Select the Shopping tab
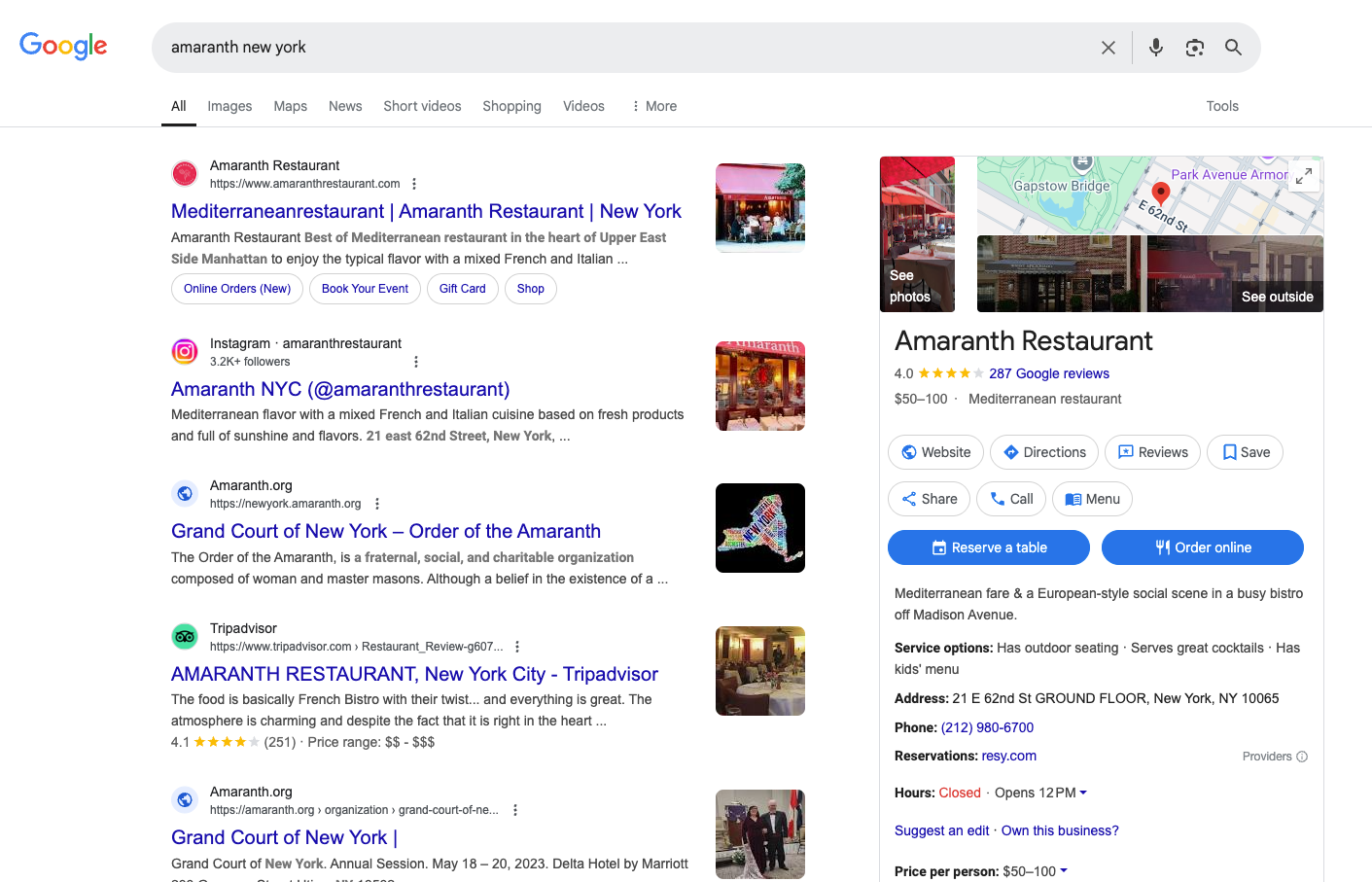The width and height of the screenshot is (1372, 882). (511, 106)
